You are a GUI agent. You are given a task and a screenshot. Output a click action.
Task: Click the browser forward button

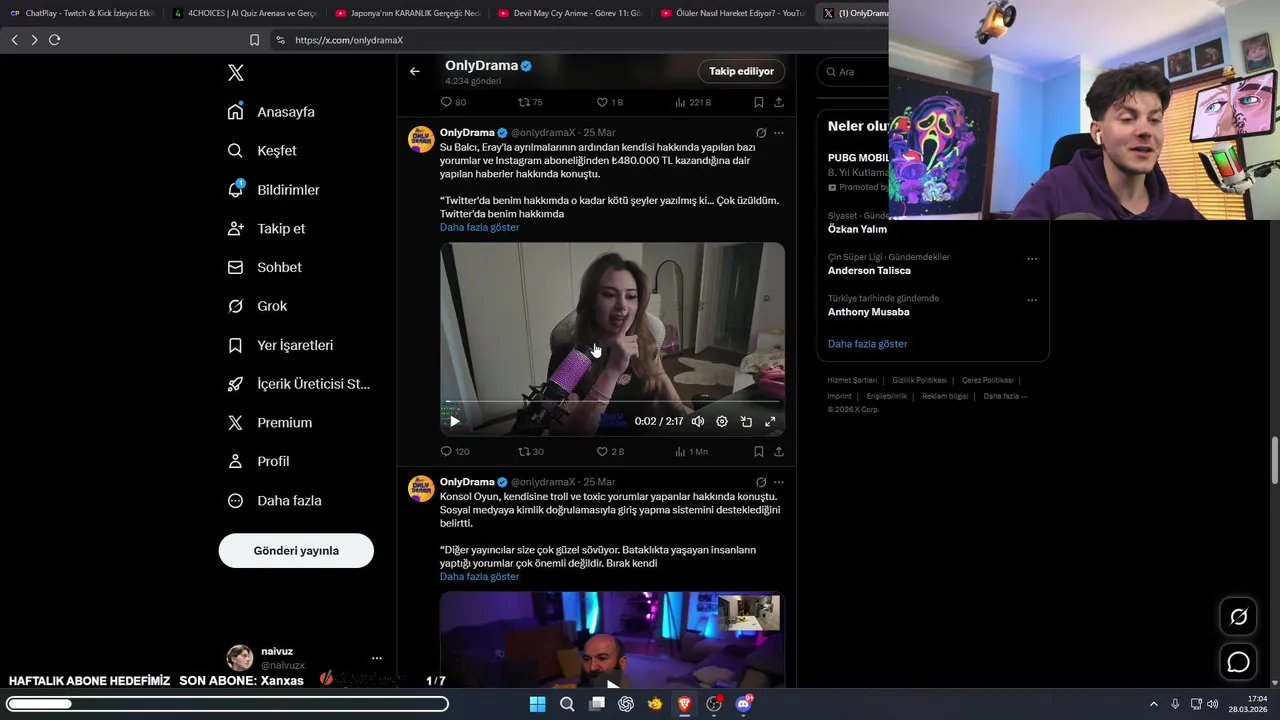pyautogui.click(x=34, y=40)
